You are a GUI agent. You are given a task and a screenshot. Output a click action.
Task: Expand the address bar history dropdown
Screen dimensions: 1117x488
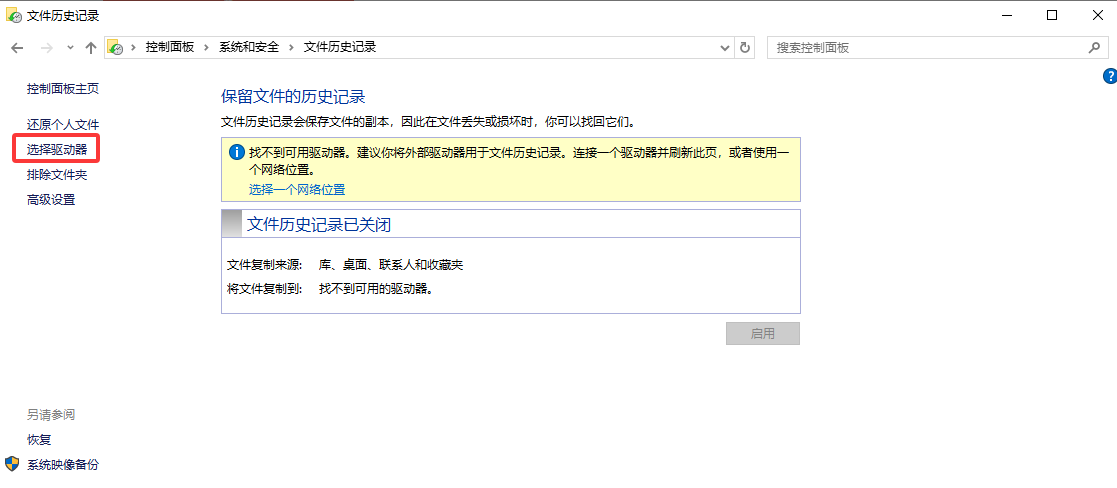(x=724, y=48)
